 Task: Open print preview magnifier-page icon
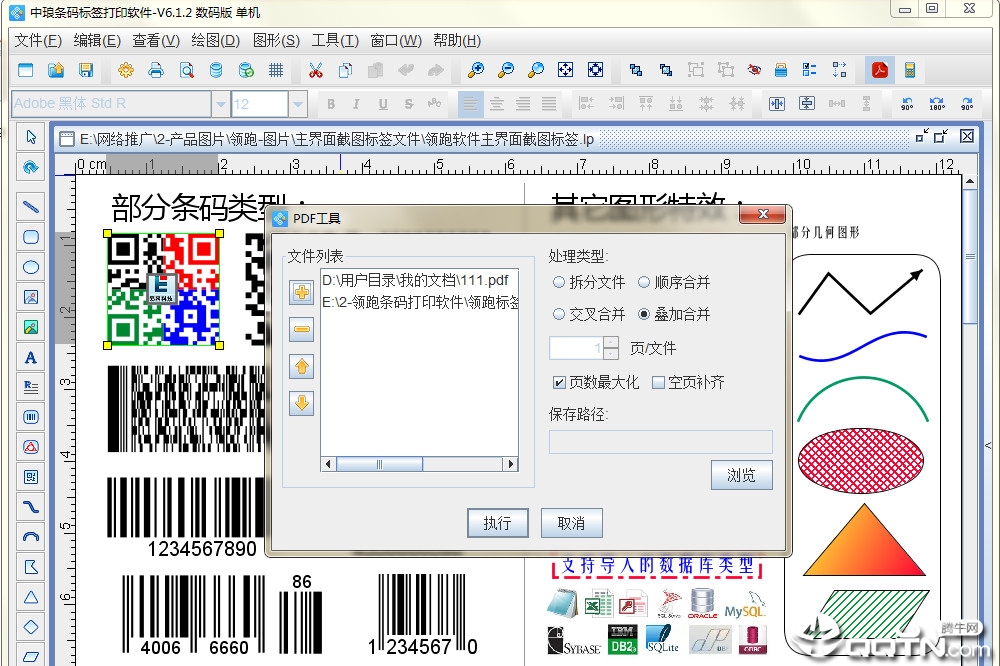[x=186, y=70]
